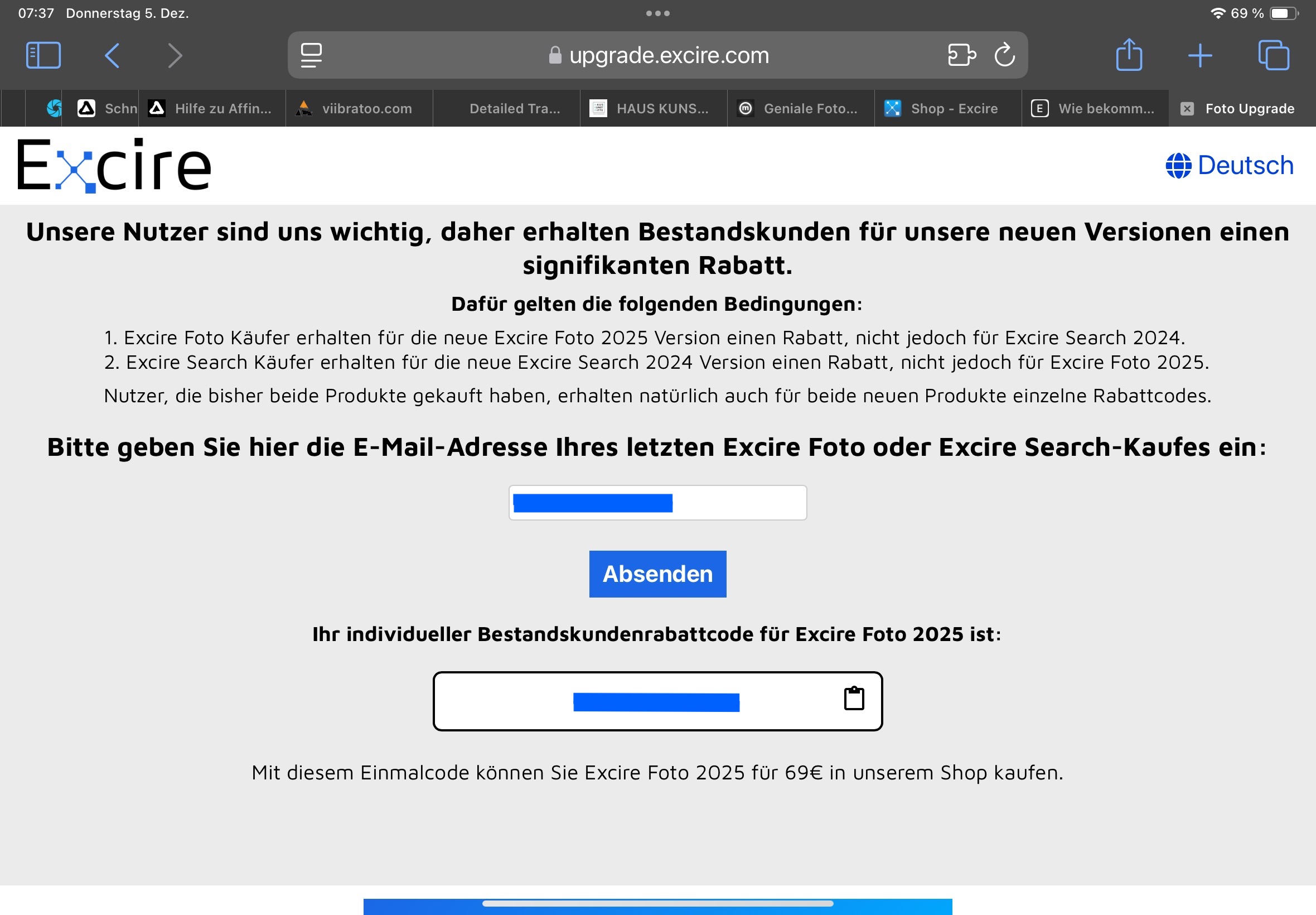1316x915 pixels.
Task: Check the Wi-Fi status icon
Action: (1218, 13)
